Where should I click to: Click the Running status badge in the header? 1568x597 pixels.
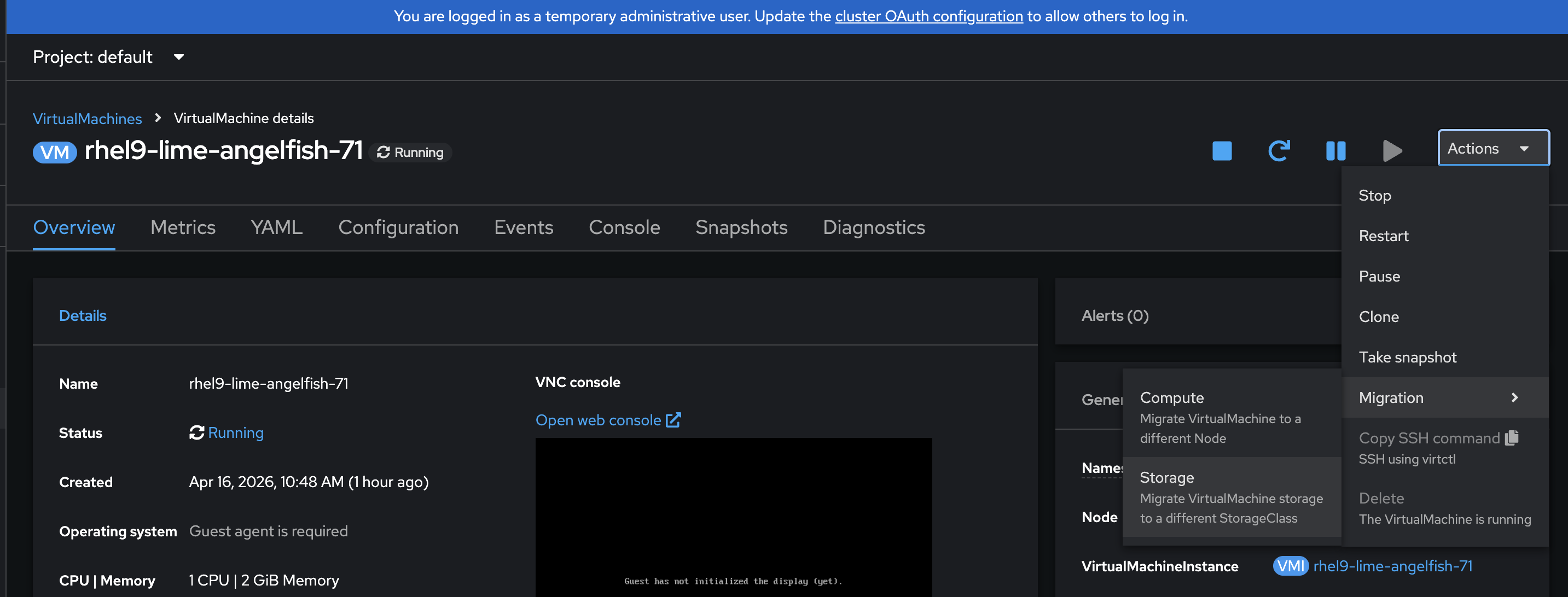pyautogui.click(x=410, y=152)
